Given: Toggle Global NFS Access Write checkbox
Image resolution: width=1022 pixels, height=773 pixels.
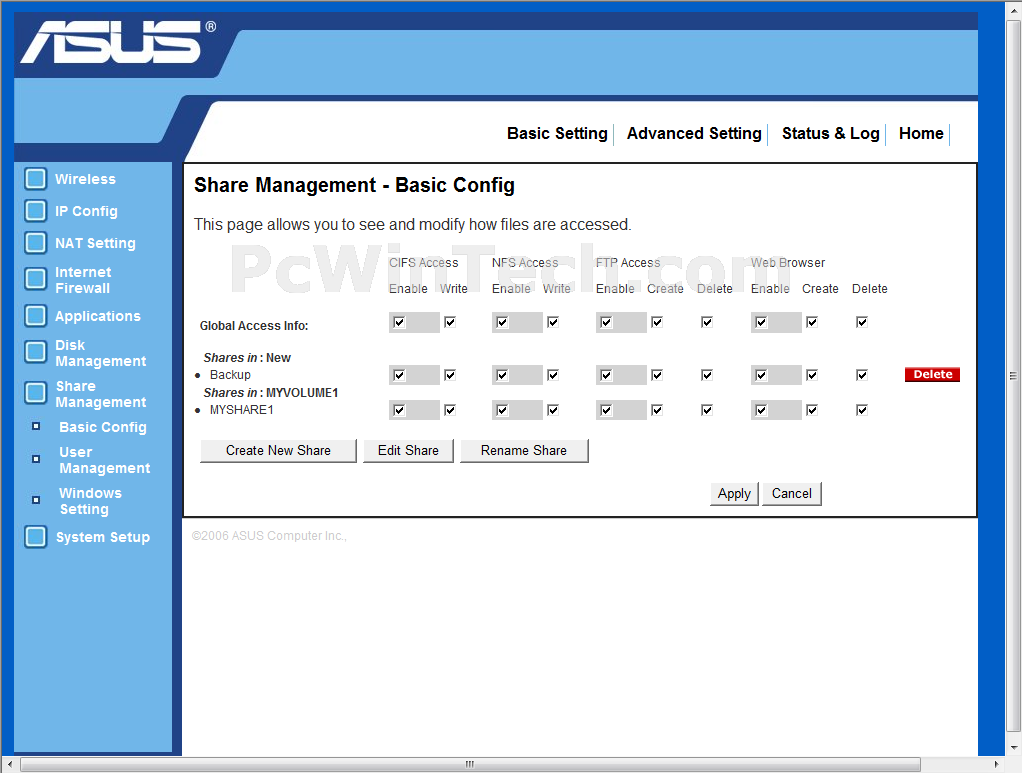Looking at the screenshot, I should click(553, 322).
